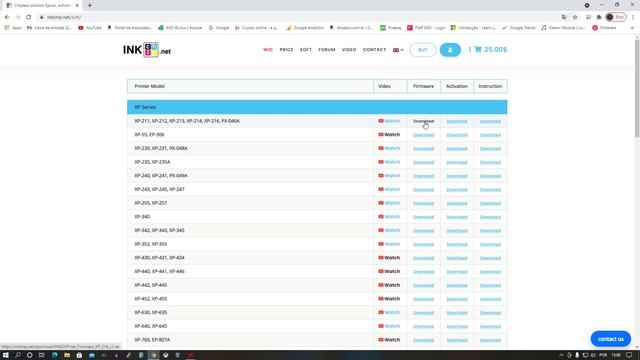Download instruction for XP-760, EP-807A row
This screenshot has height=360, width=640.
click(x=490, y=340)
